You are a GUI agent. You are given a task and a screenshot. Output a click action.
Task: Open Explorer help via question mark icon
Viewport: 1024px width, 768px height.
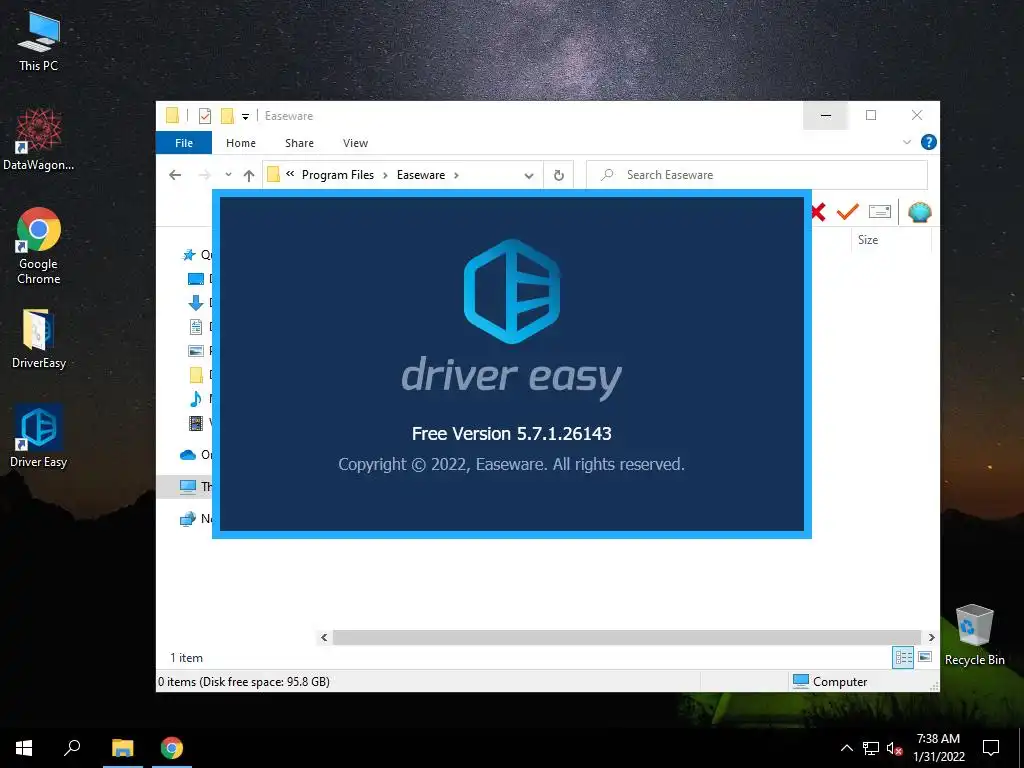928,142
